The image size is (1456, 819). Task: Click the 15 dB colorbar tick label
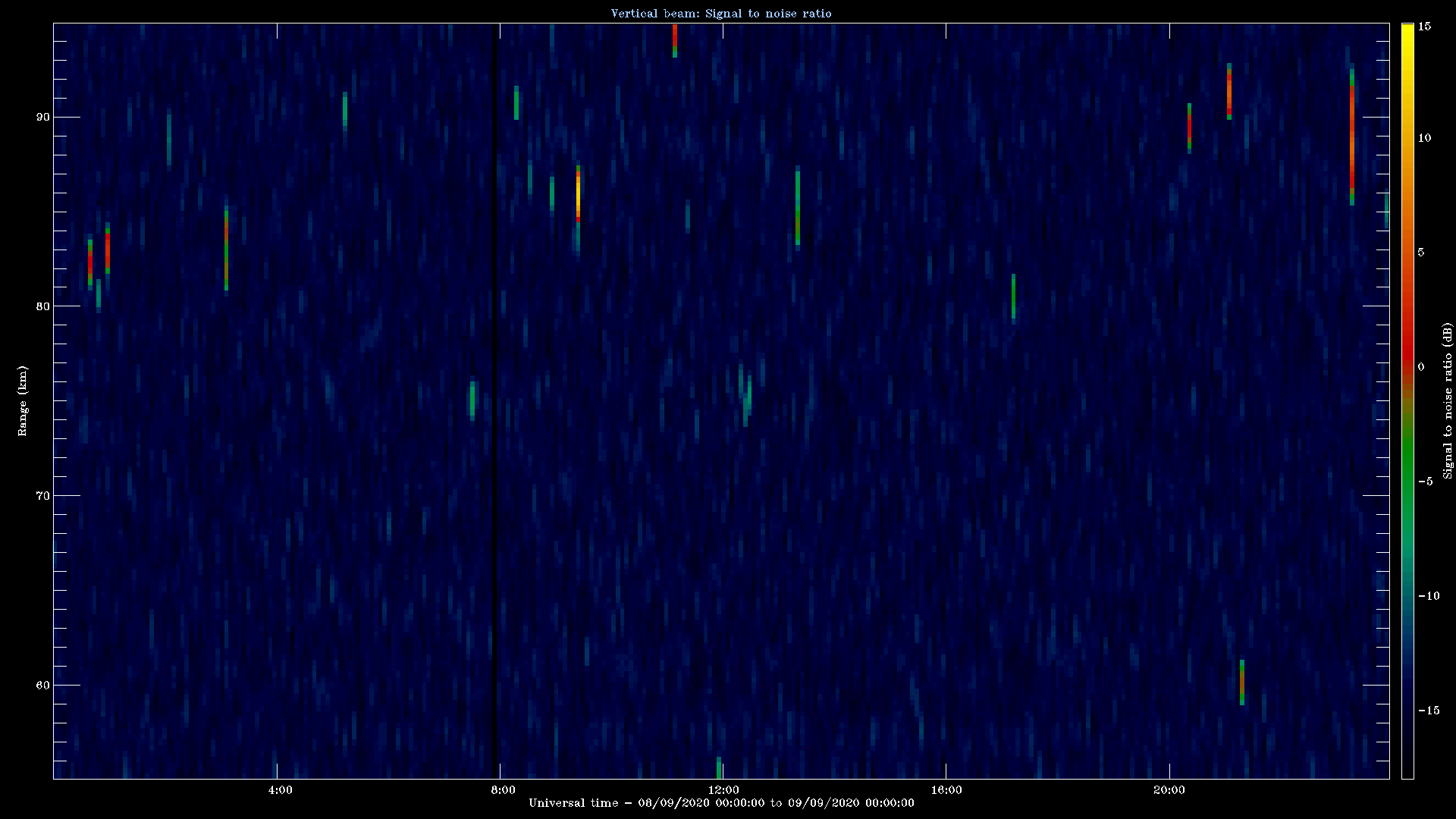(x=1424, y=27)
